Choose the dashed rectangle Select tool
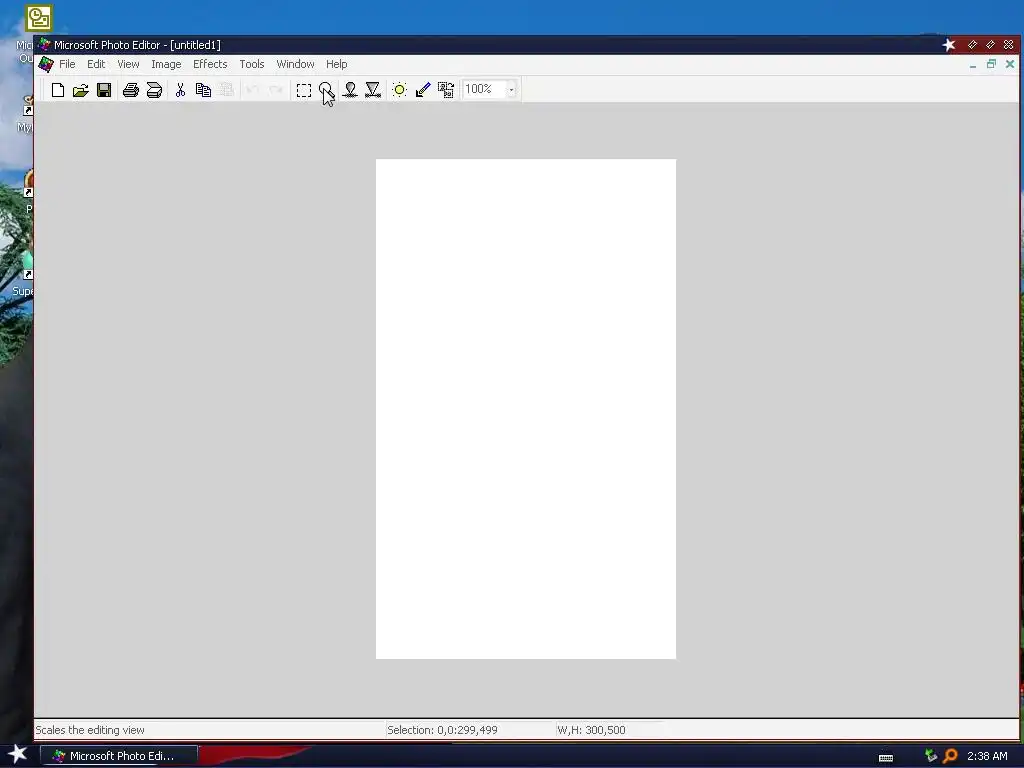 (304, 90)
